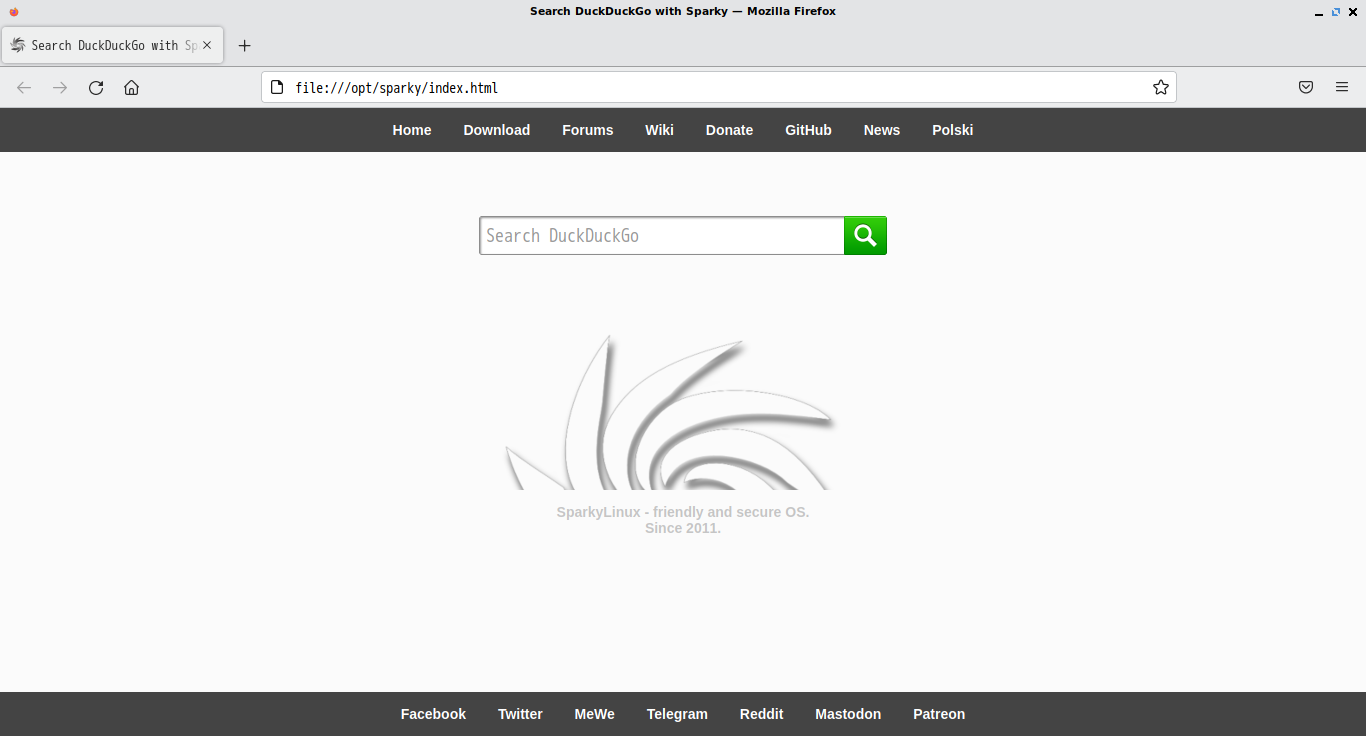Click the URL address bar
This screenshot has height=736, width=1366.
pyautogui.click(x=718, y=88)
